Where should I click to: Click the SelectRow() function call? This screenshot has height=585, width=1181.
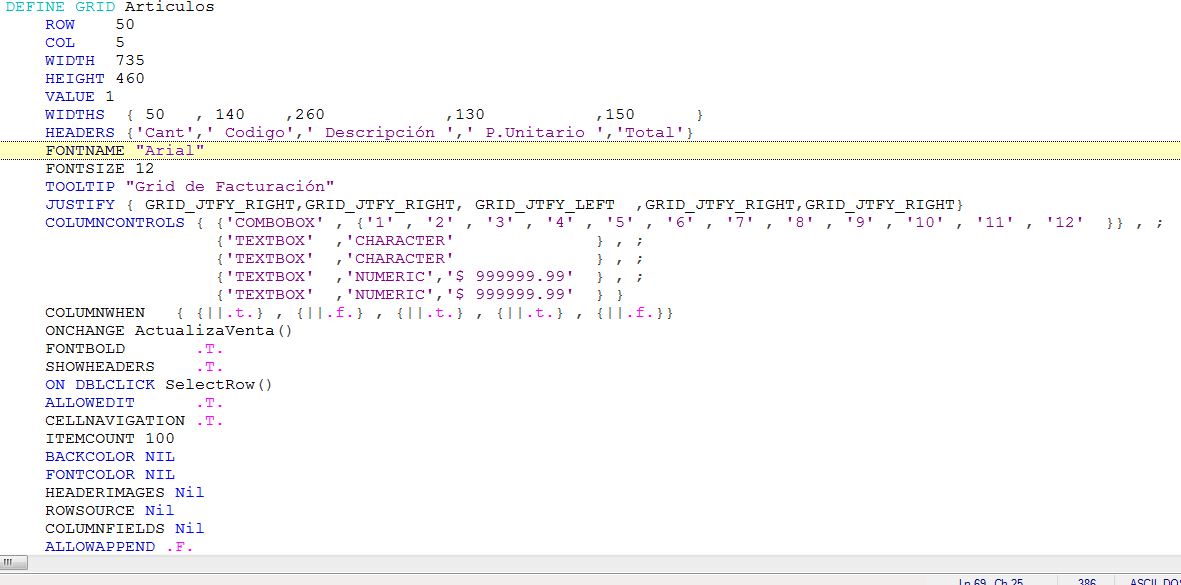218,384
